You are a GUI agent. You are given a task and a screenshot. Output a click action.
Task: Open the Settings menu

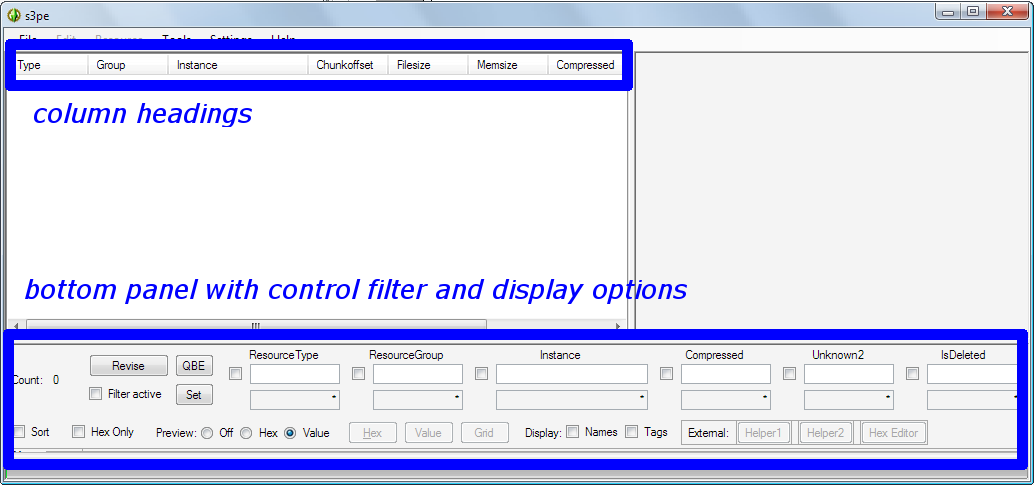click(x=231, y=39)
